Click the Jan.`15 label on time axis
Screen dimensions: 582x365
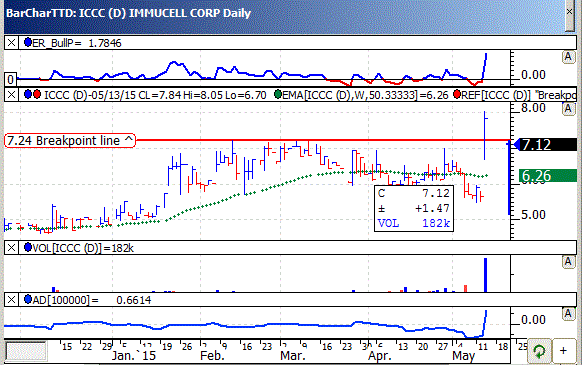(x=134, y=356)
